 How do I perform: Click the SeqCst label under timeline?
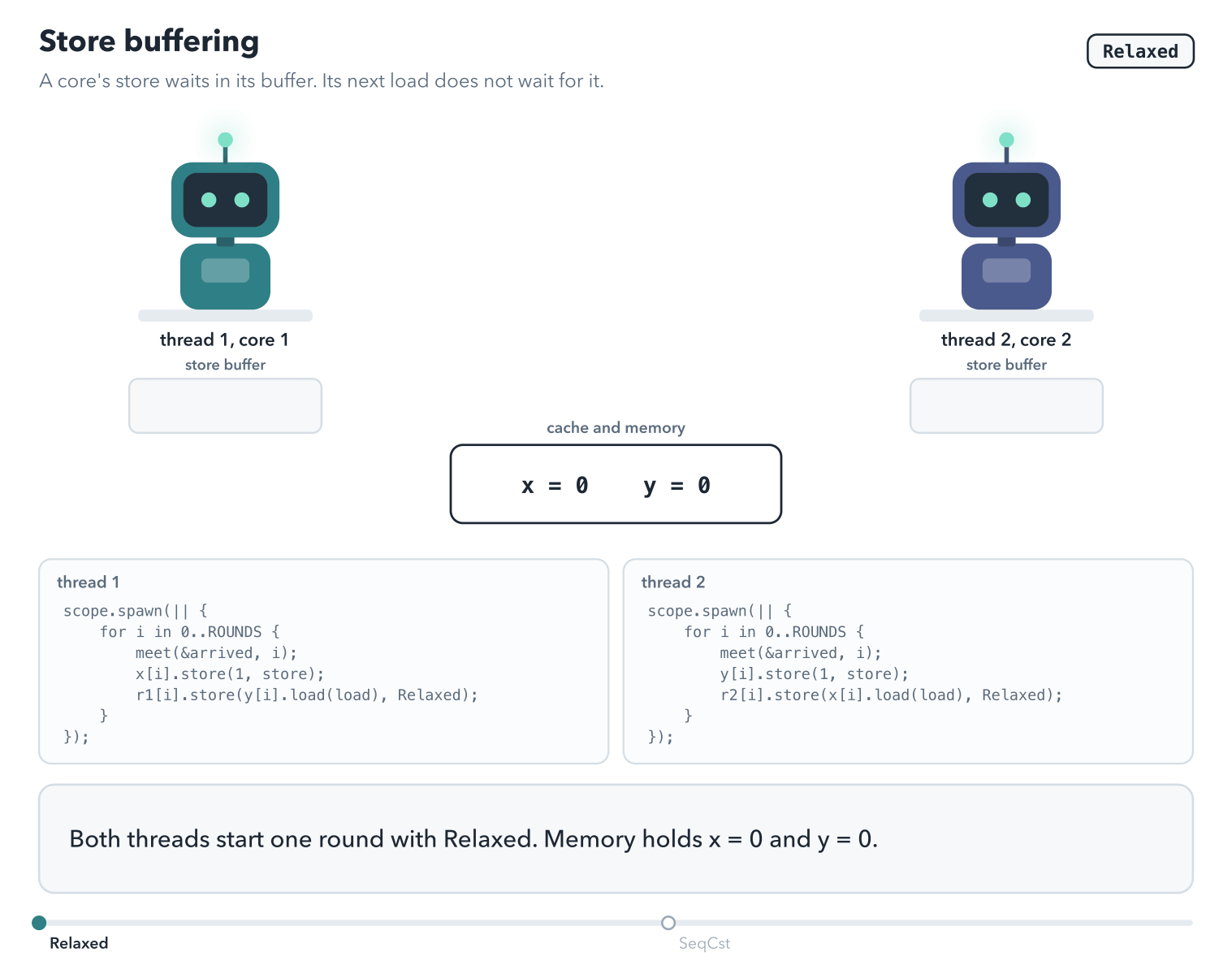[x=704, y=943]
